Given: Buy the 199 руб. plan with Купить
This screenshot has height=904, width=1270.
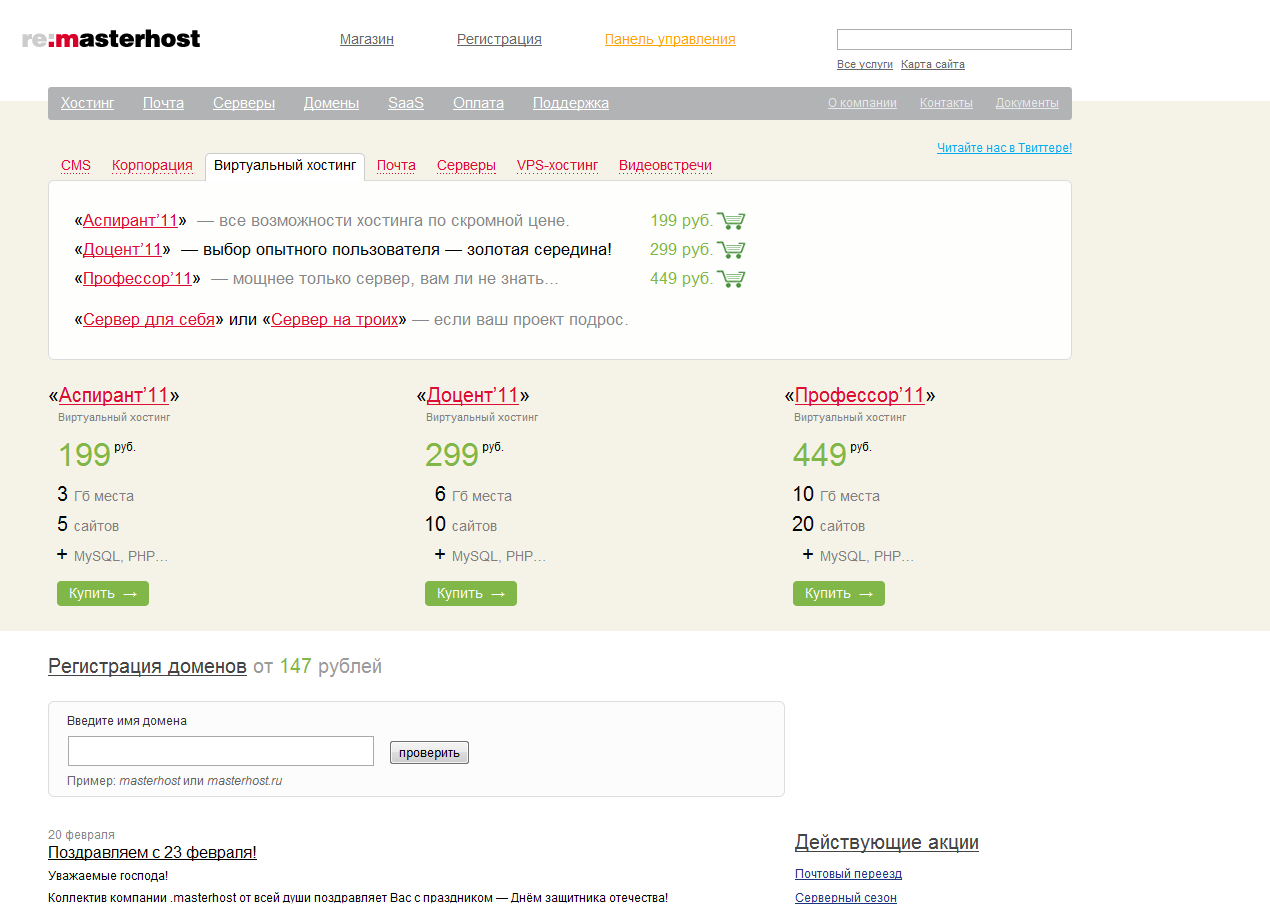Looking at the screenshot, I should pyautogui.click(x=103, y=593).
